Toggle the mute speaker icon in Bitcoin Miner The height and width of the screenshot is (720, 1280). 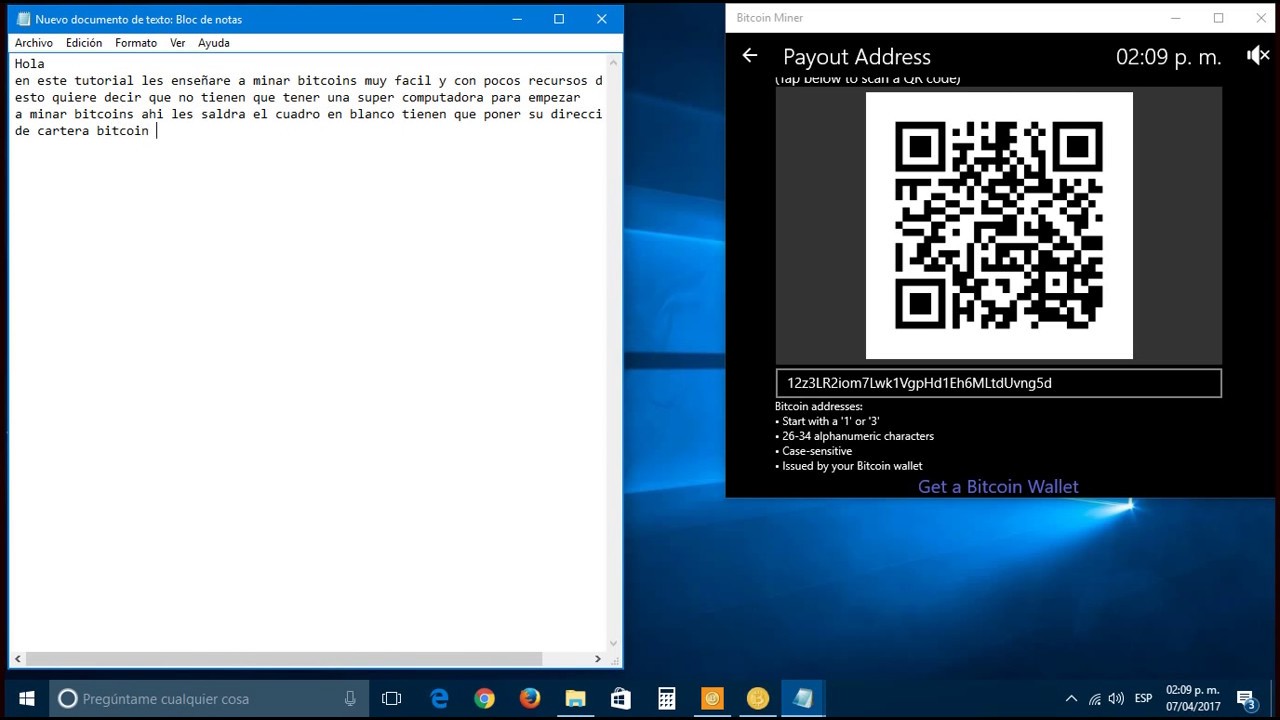(1258, 56)
